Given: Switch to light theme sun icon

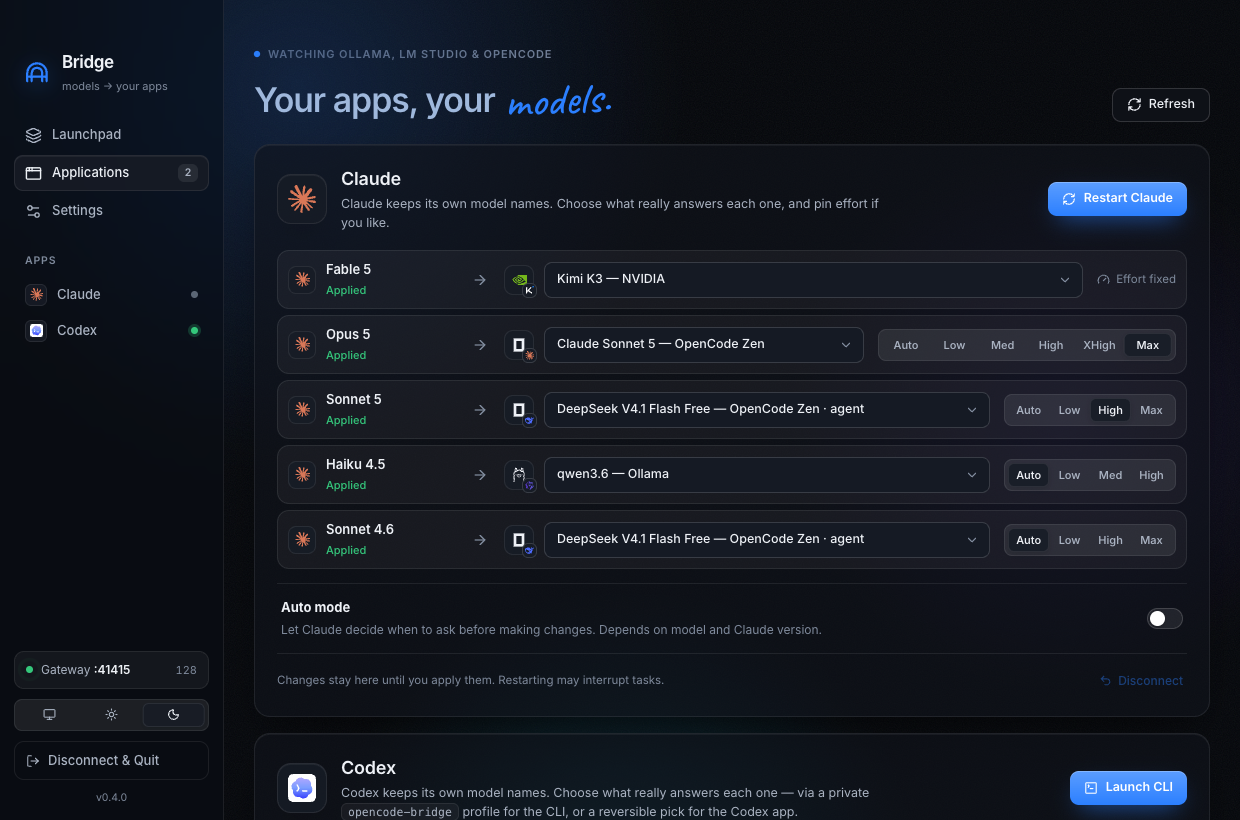Looking at the screenshot, I should coord(111,715).
